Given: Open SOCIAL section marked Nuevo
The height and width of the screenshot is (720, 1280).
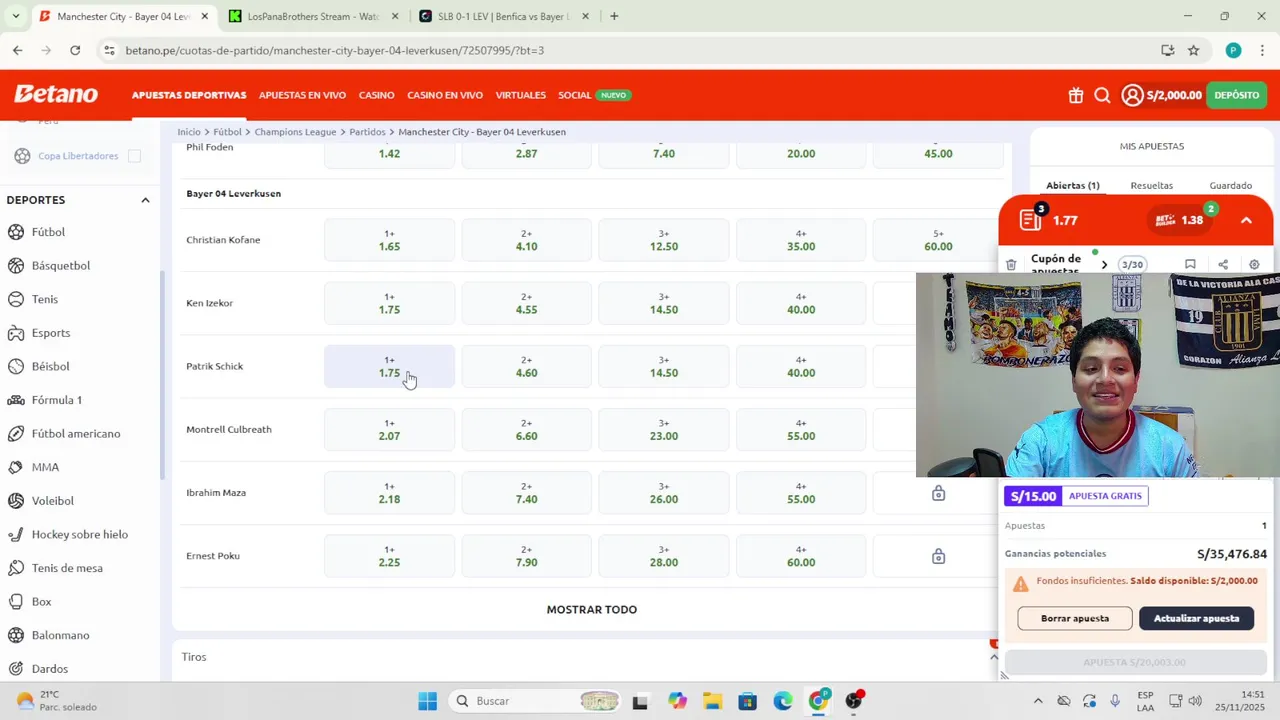Looking at the screenshot, I should (594, 95).
